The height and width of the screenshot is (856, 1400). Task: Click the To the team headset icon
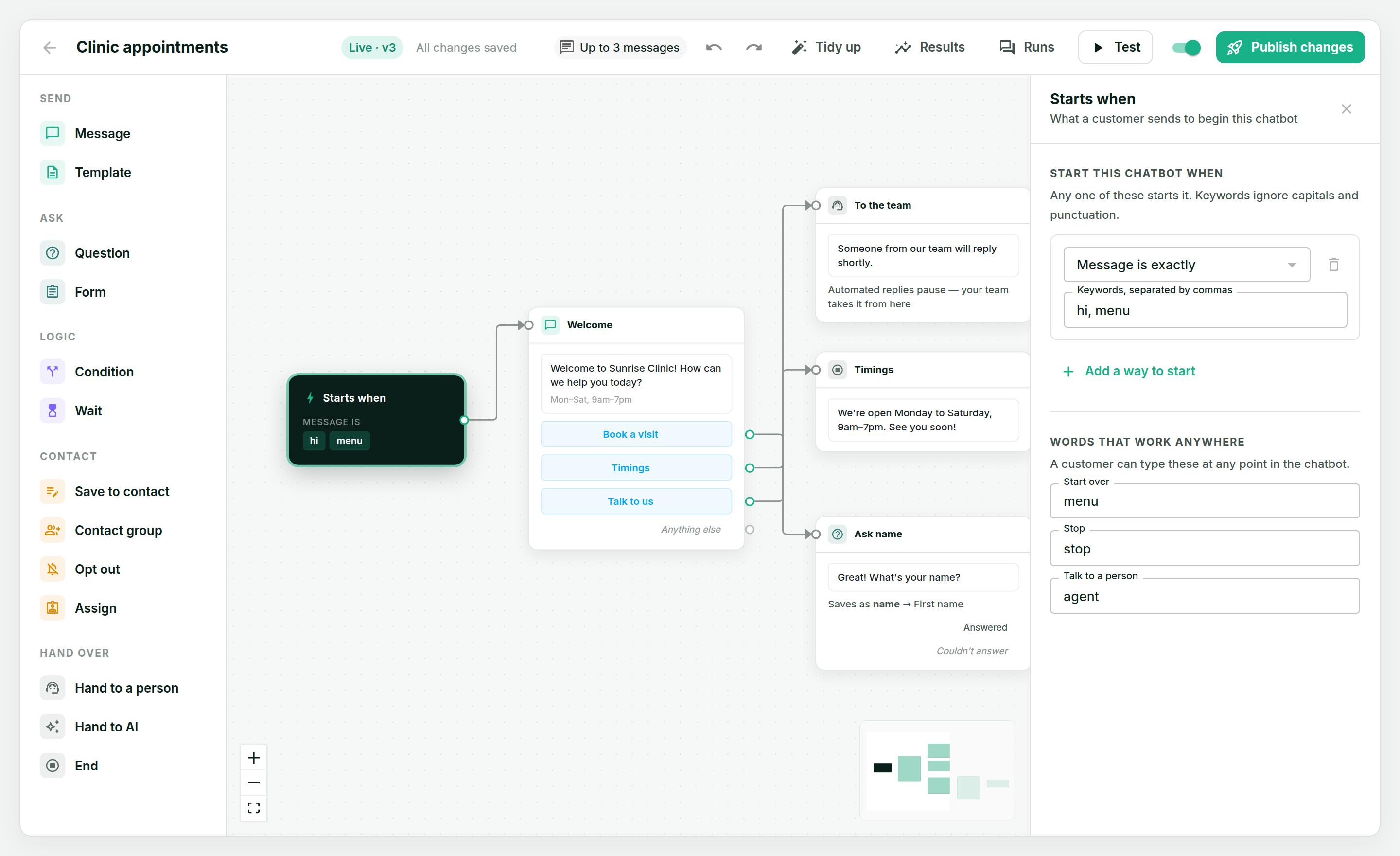point(837,205)
